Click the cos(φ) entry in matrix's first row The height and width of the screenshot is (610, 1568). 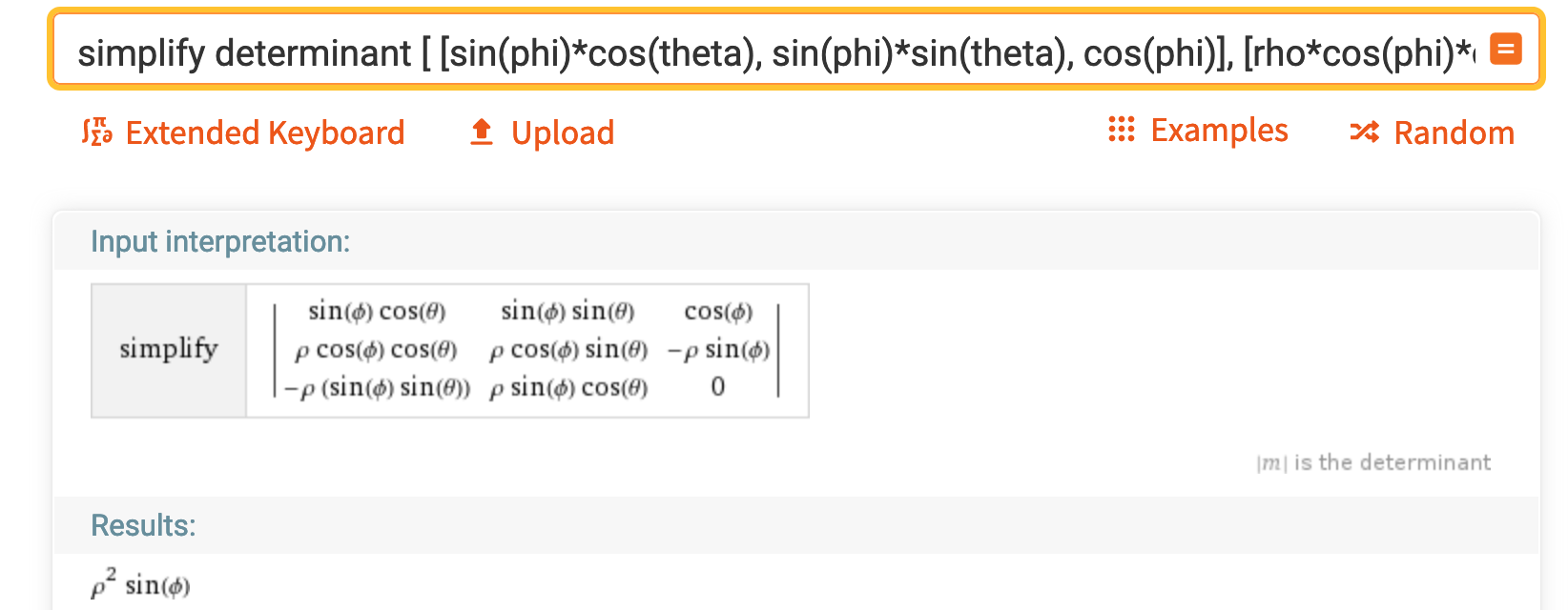(718, 312)
